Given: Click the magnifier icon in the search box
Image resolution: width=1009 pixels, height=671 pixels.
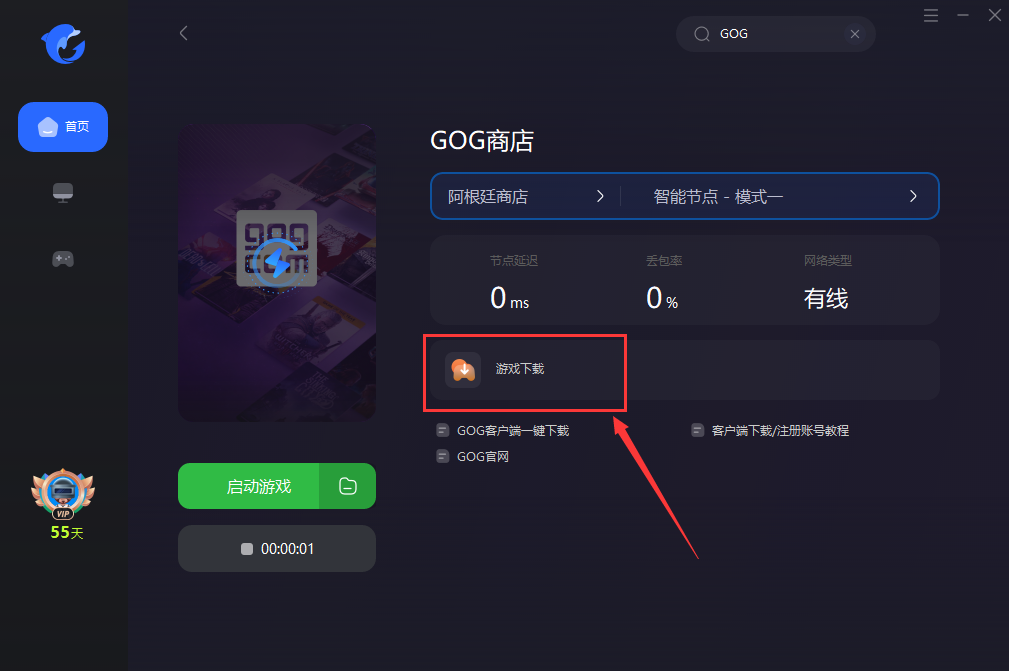Looking at the screenshot, I should pyautogui.click(x=701, y=34).
